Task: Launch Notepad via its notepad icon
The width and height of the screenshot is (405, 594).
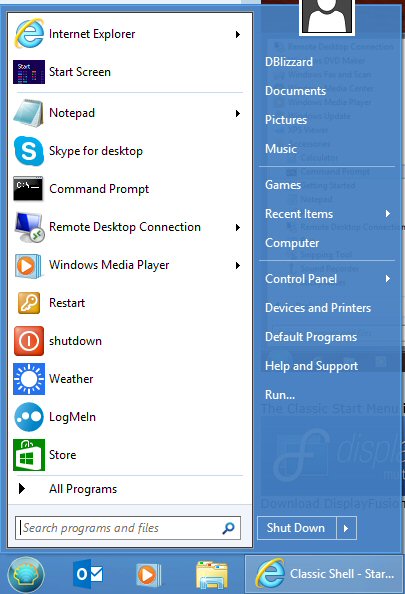Action: 28,113
